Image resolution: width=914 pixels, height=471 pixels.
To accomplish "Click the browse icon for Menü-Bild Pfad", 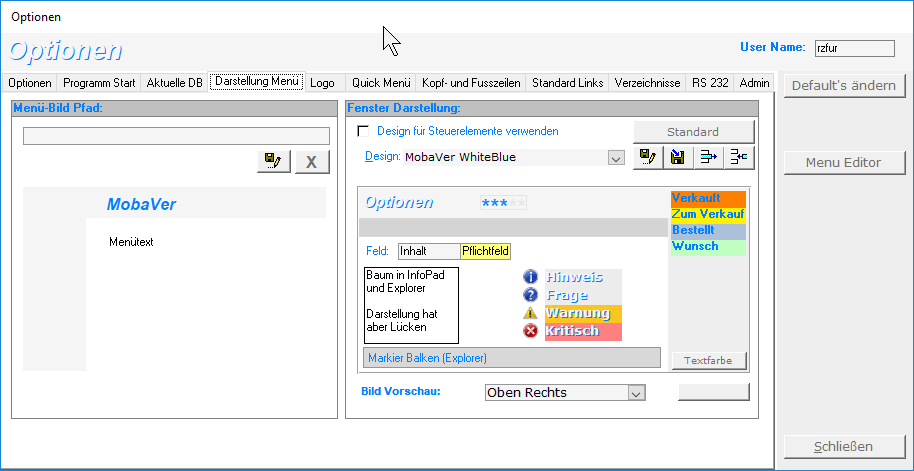I will coord(274,161).
